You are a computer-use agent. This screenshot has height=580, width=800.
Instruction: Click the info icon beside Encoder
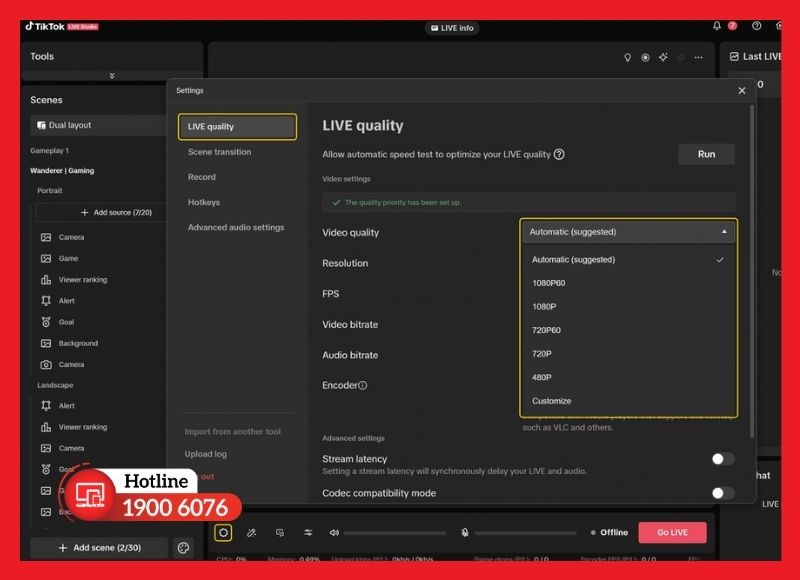point(363,386)
